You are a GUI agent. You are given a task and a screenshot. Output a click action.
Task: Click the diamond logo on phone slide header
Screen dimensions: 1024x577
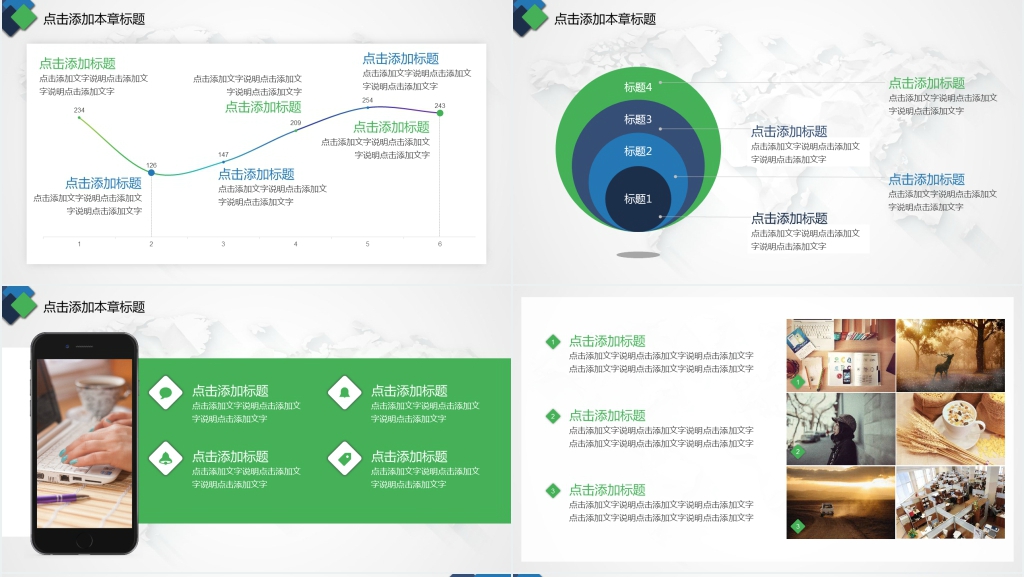pyautogui.click(x=20, y=304)
